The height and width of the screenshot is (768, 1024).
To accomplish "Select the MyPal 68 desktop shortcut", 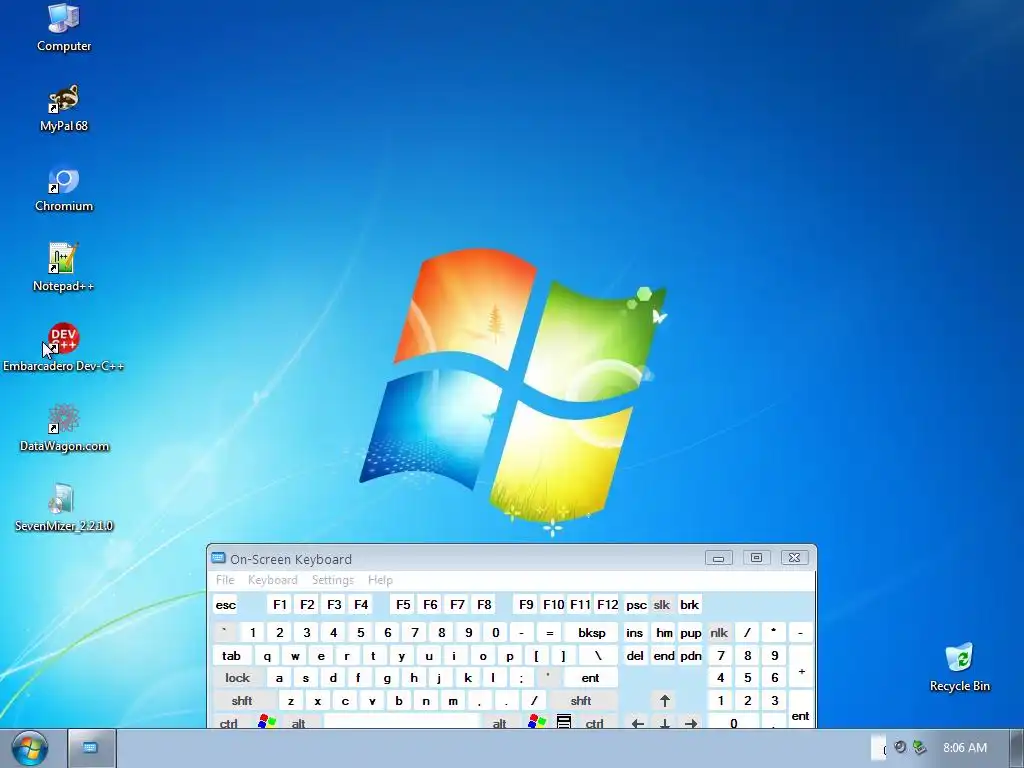I will (63, 108).
